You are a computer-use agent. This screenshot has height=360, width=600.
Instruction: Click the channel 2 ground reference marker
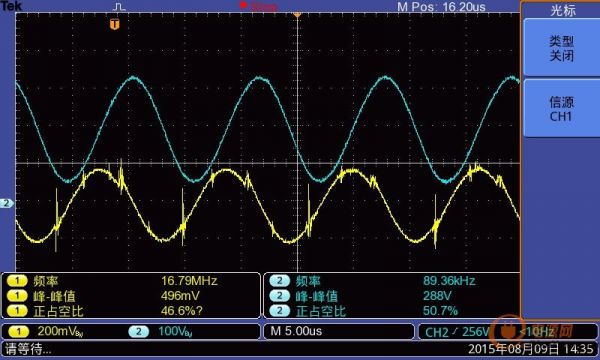click(x=7, y=203)
